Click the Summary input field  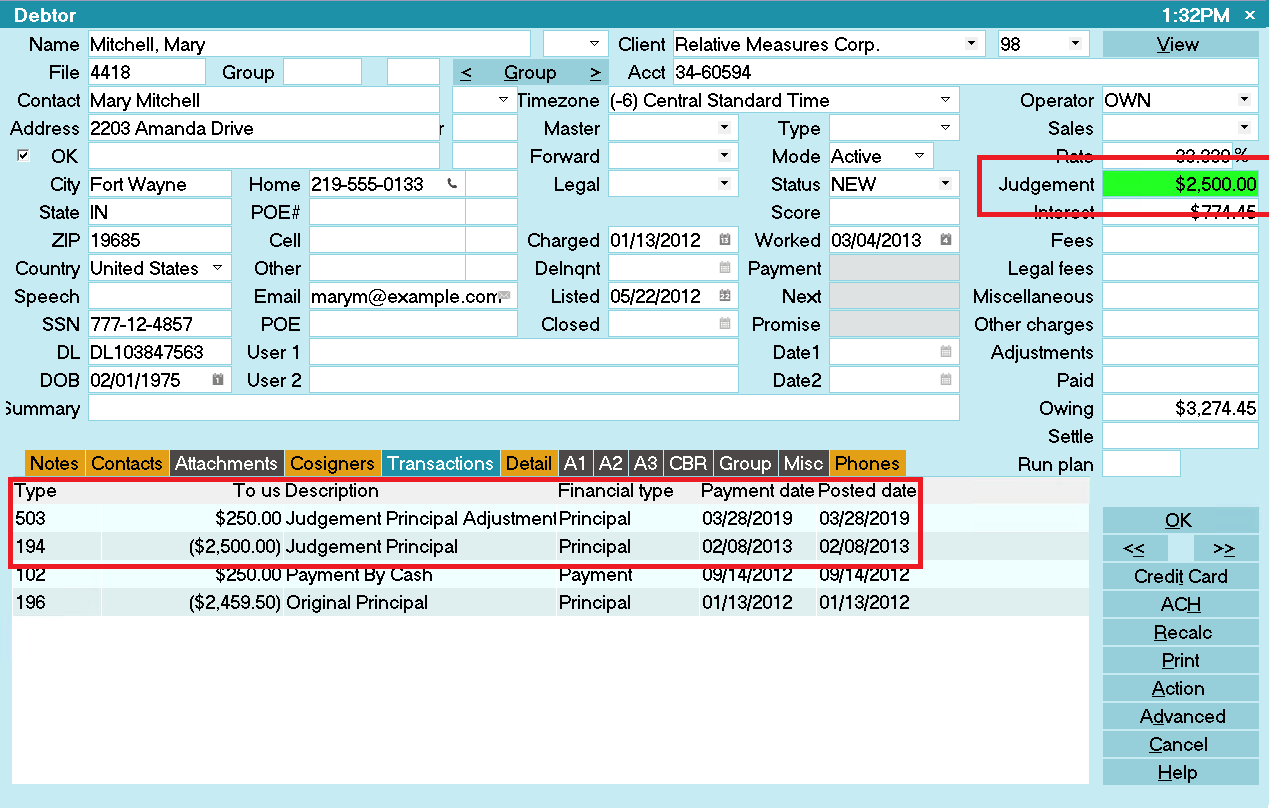(x=523, y=408)
